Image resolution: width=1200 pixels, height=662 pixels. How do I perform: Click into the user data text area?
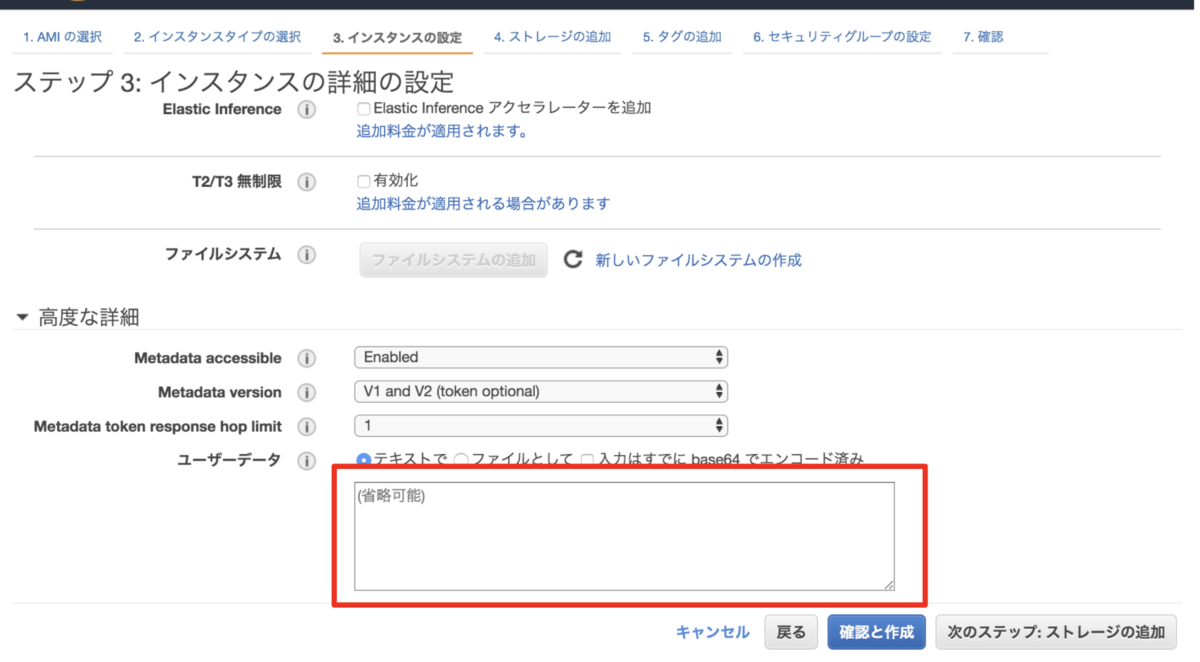(624, 536)
